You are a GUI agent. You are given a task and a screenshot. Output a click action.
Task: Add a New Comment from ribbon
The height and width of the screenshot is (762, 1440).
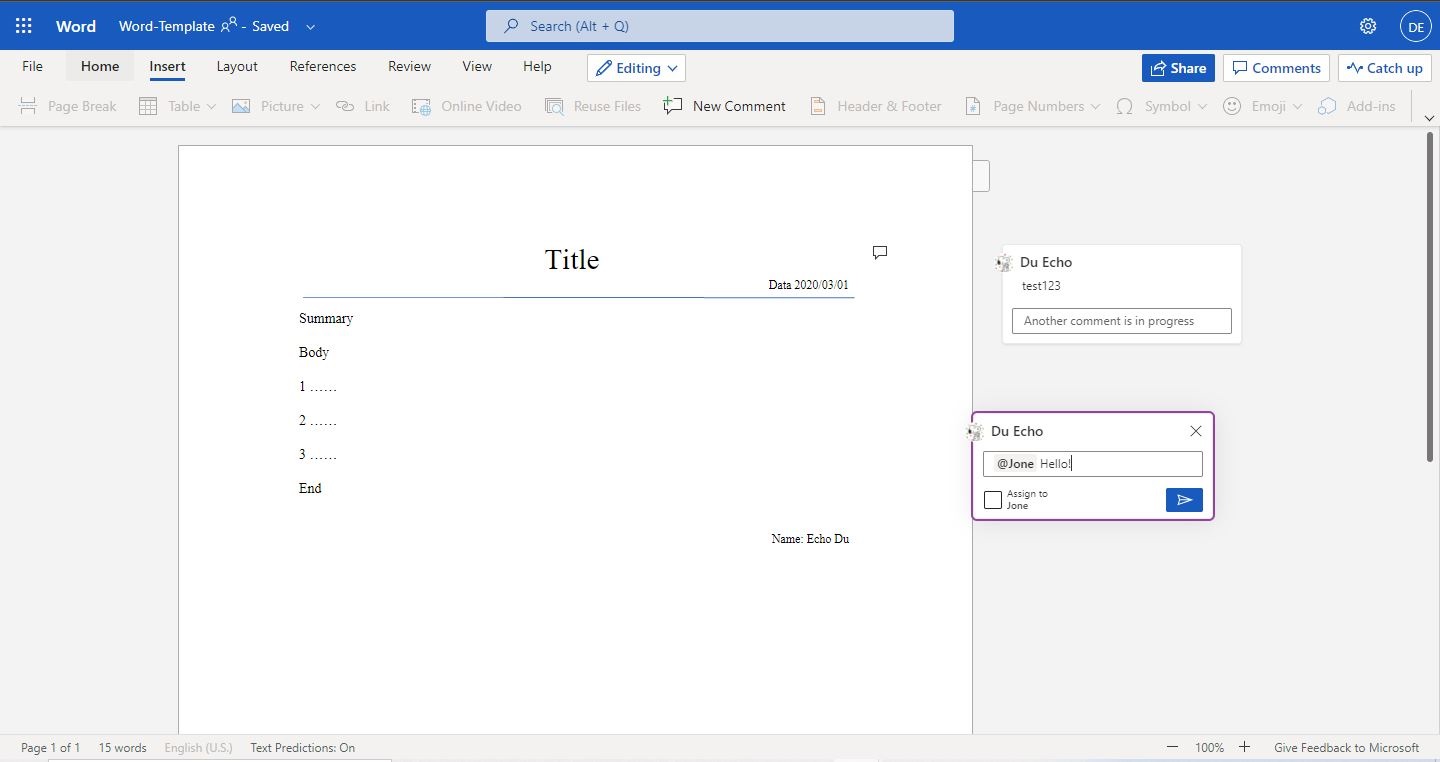click(x=724, y=106)
